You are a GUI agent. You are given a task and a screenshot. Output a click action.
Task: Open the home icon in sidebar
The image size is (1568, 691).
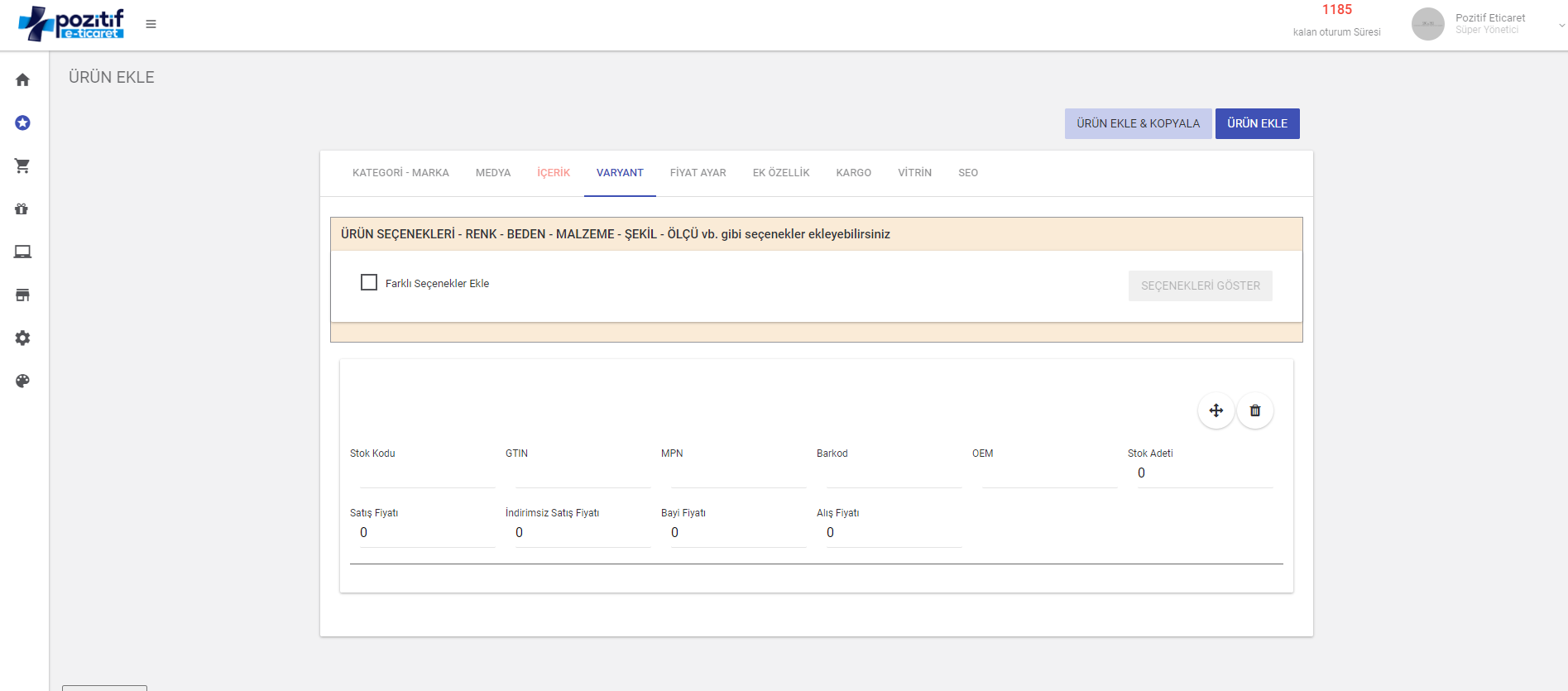22,80
